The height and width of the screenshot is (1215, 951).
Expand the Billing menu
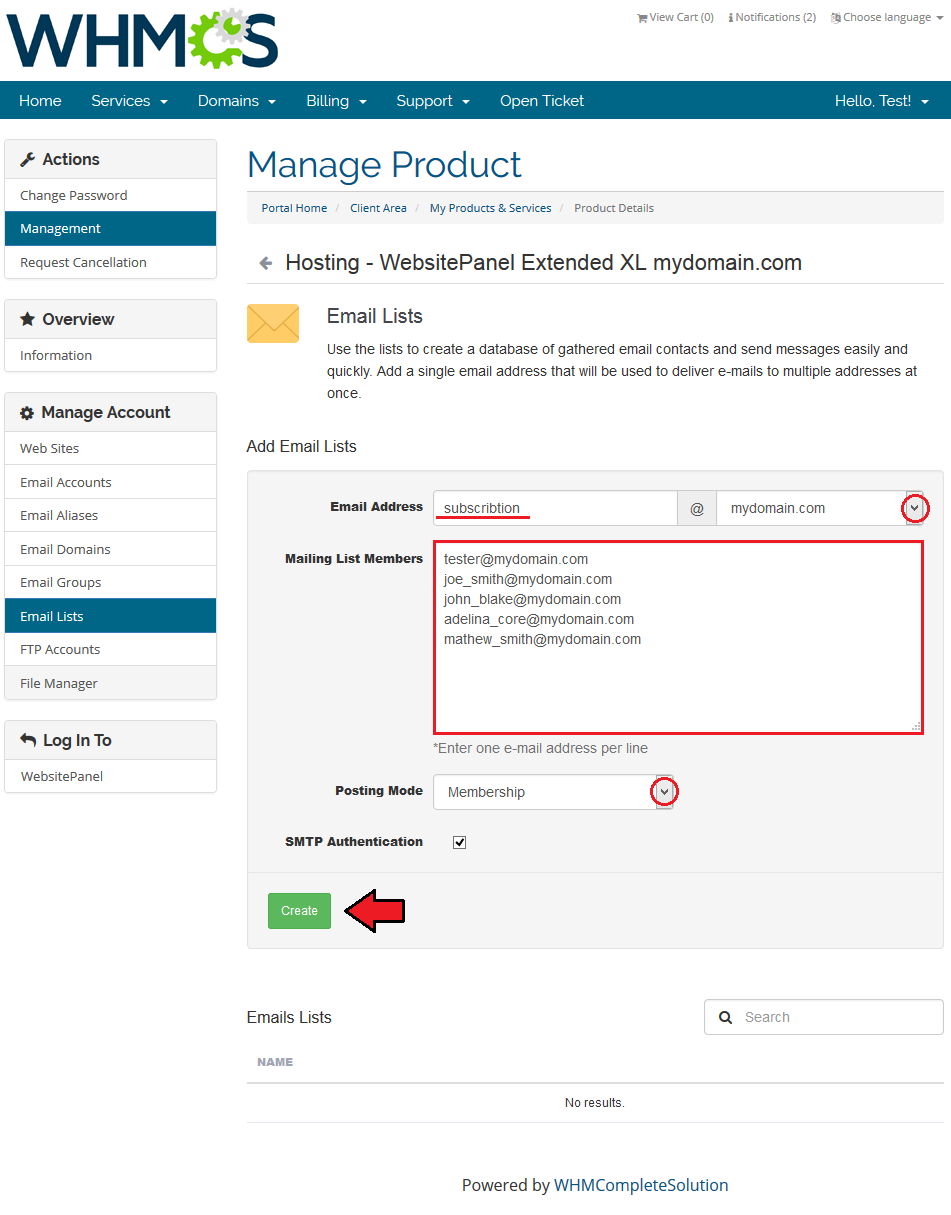[337, 101]
